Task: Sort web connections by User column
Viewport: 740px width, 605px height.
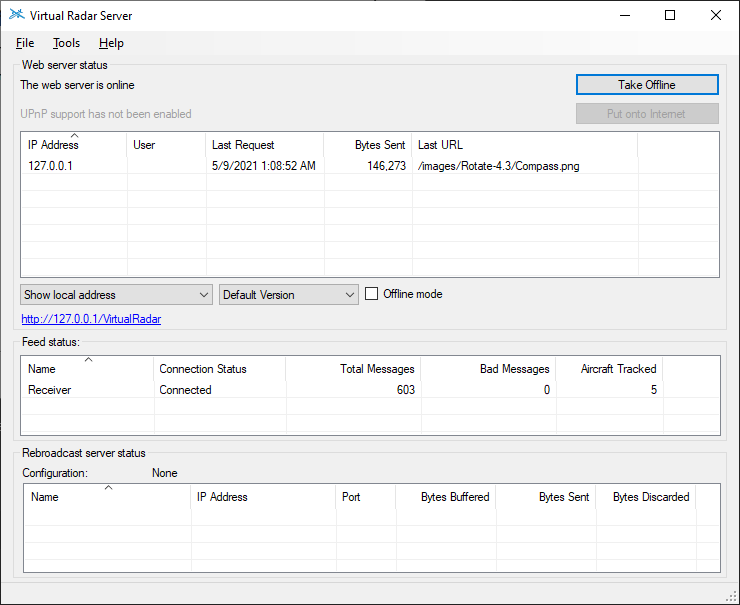Action: (x=166, y=144)
